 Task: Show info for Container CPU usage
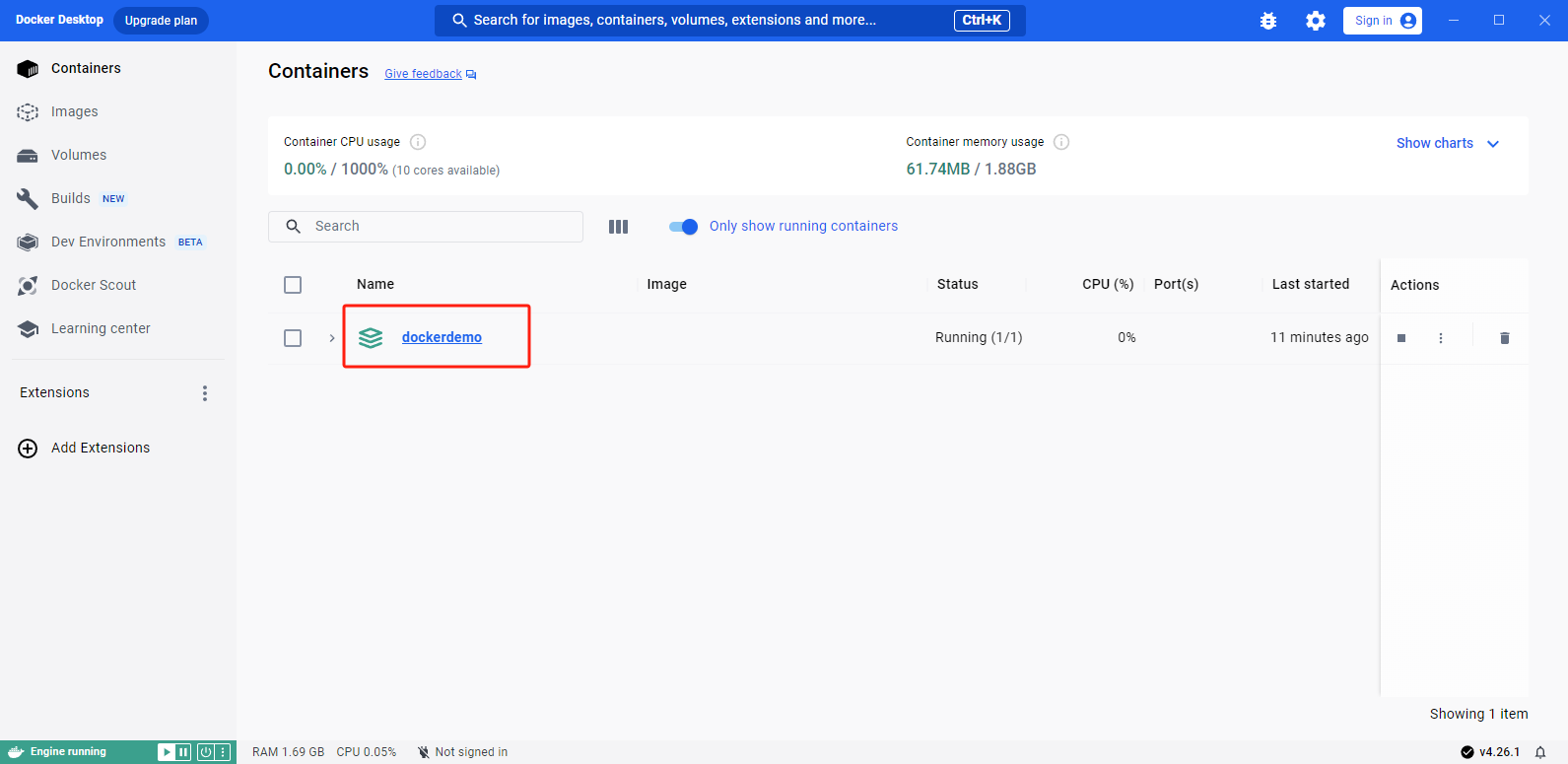[x=418, y=142]
